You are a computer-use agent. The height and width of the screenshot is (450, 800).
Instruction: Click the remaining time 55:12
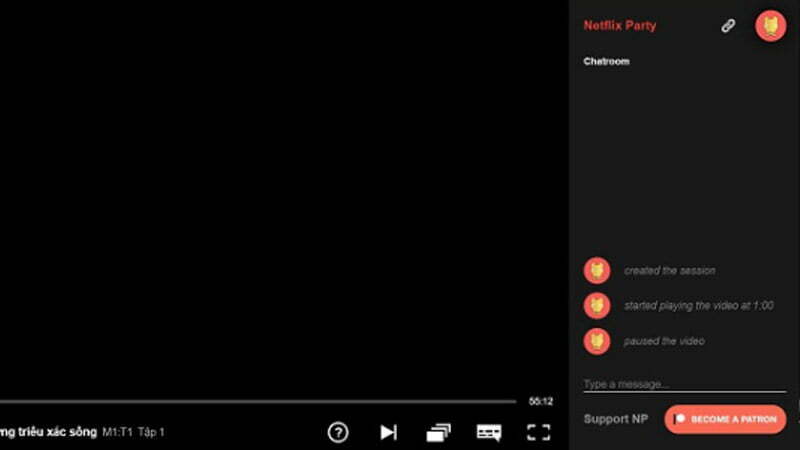coord(540,402)
